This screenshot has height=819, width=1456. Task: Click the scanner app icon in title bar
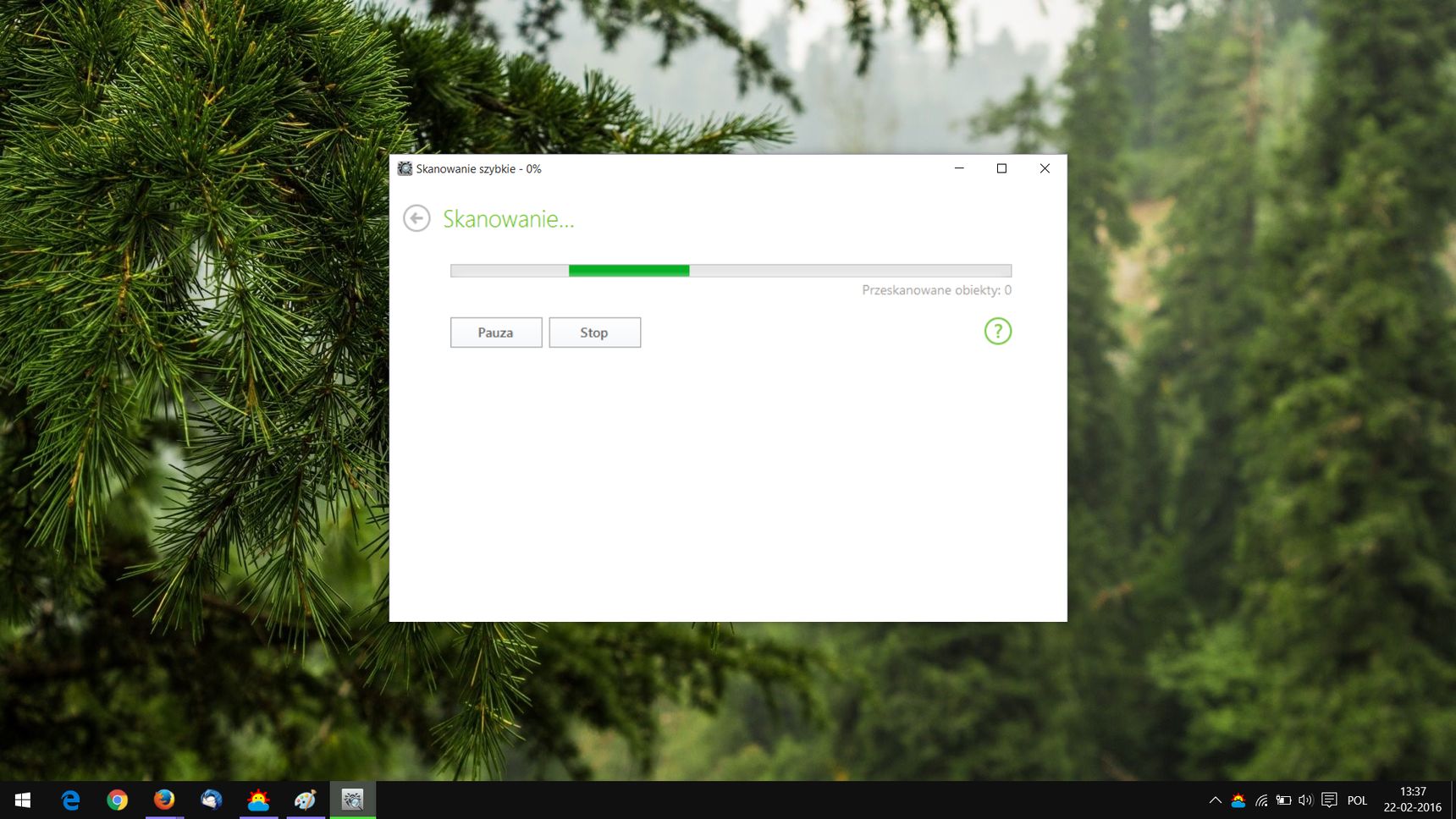pyautogui.click(x=405, y=168)
